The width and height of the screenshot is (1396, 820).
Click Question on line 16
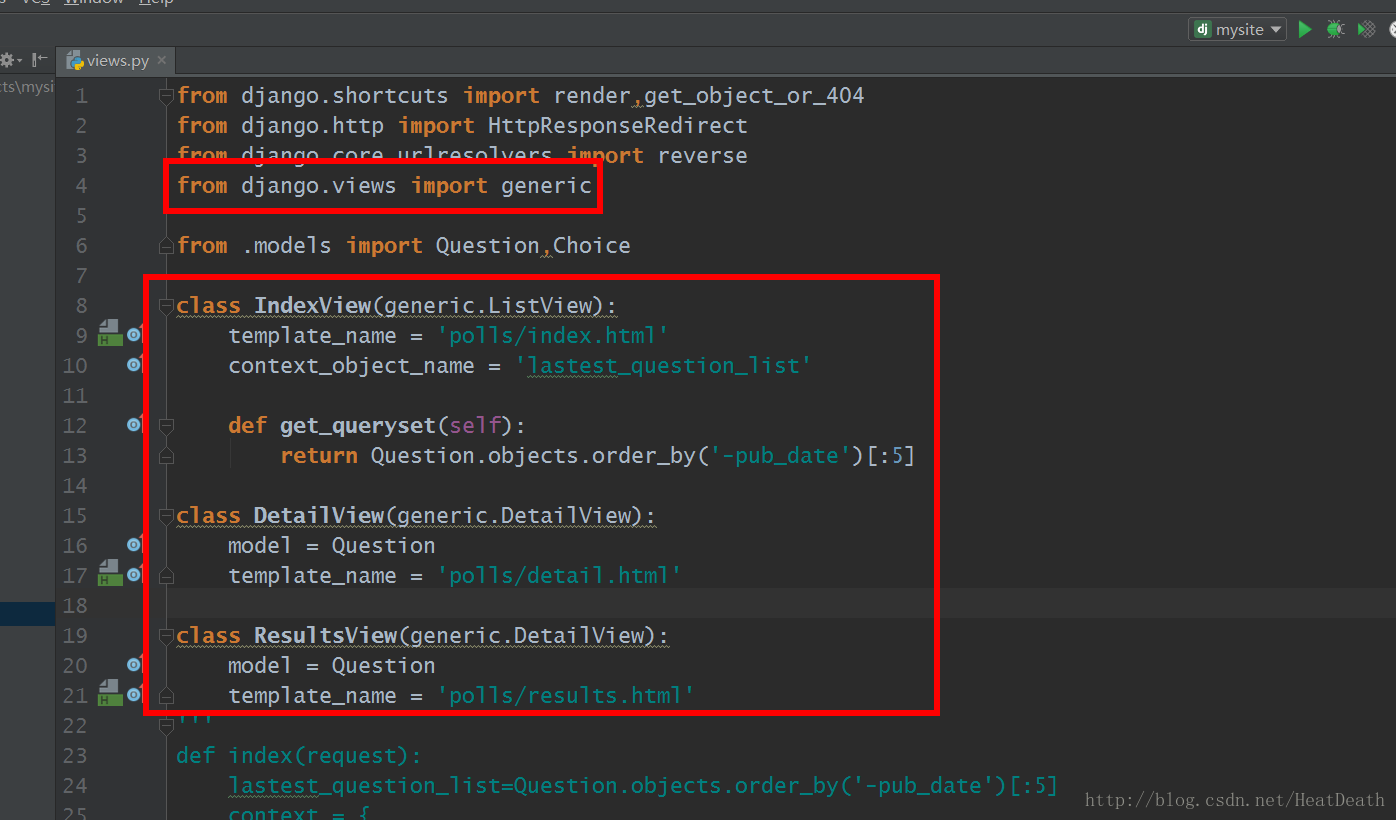point(384,546)
